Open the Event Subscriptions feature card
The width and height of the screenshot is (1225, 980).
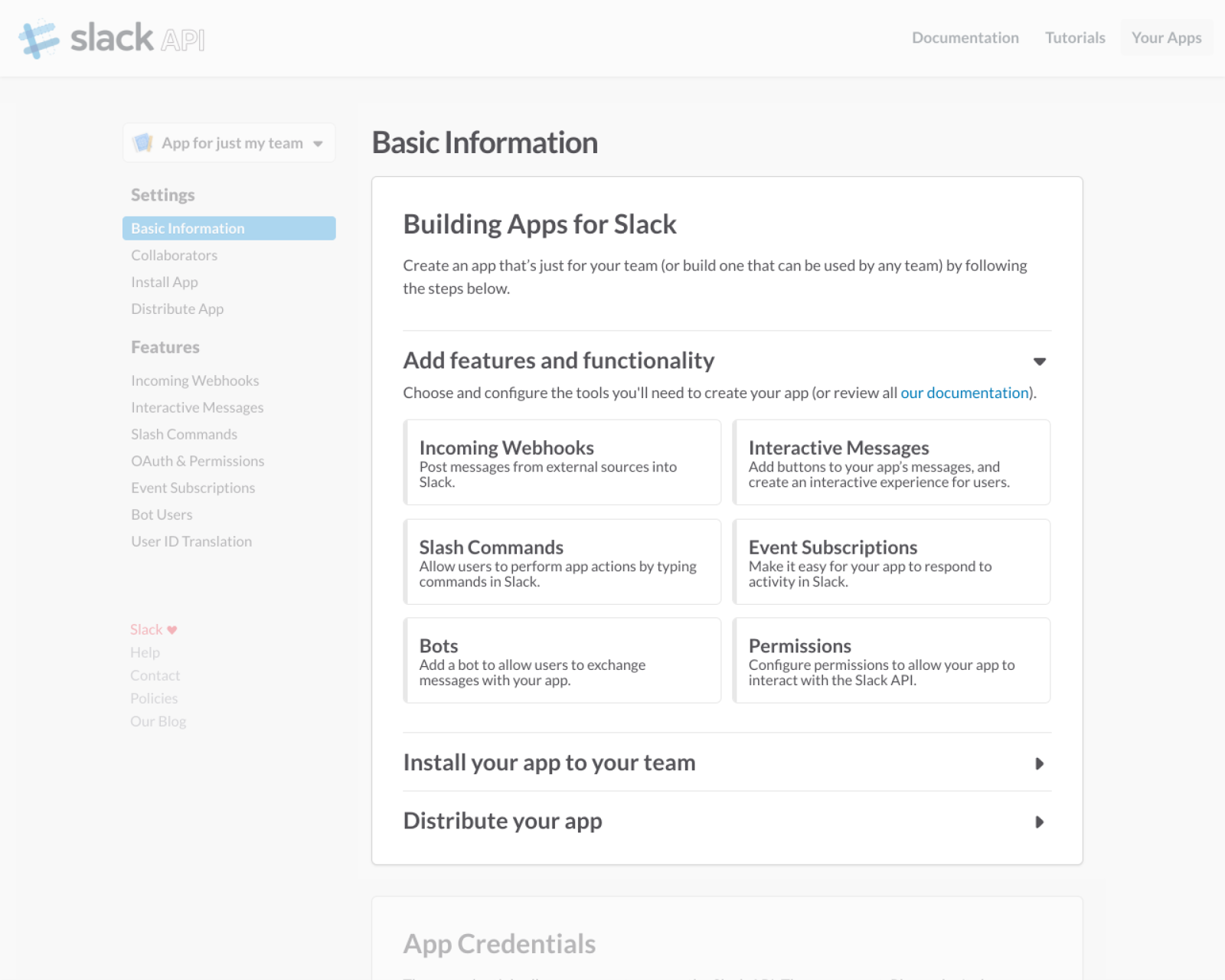(x=891, y=561)
